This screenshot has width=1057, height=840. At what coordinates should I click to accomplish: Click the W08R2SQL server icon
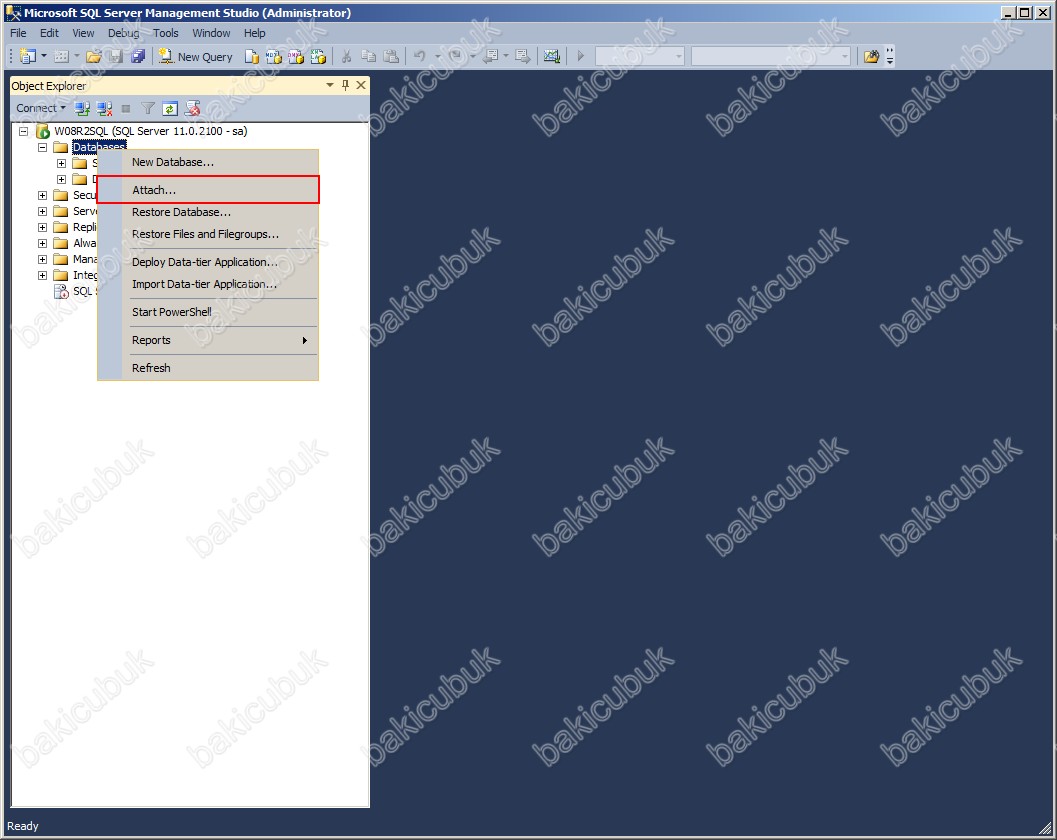point(43,131)
